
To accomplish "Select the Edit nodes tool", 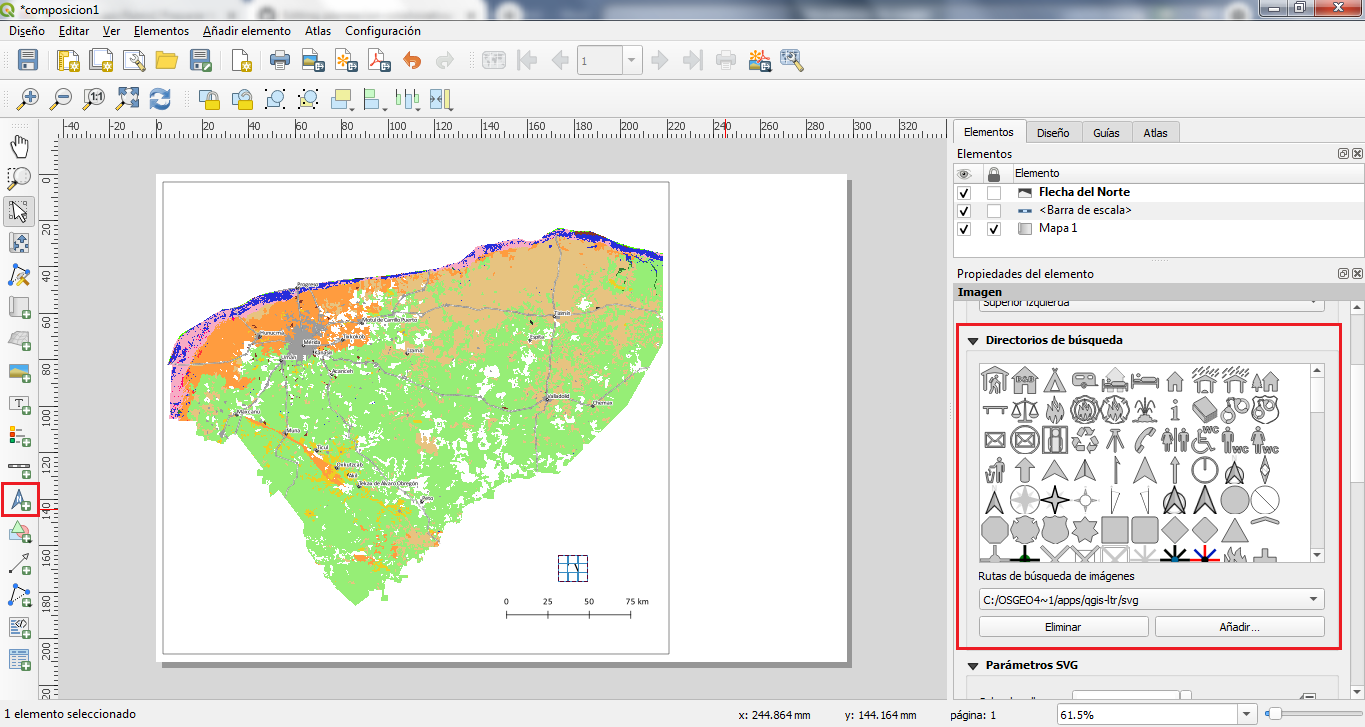I will [19, 275].
